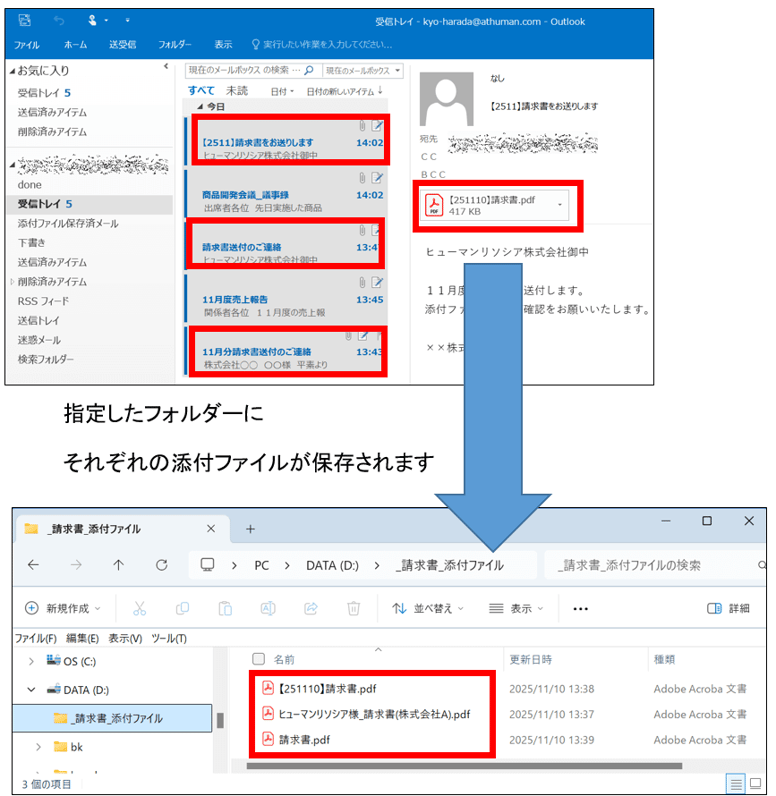Filter messages with 未読
The image size is (776, 796).
[x=237, y=90]
